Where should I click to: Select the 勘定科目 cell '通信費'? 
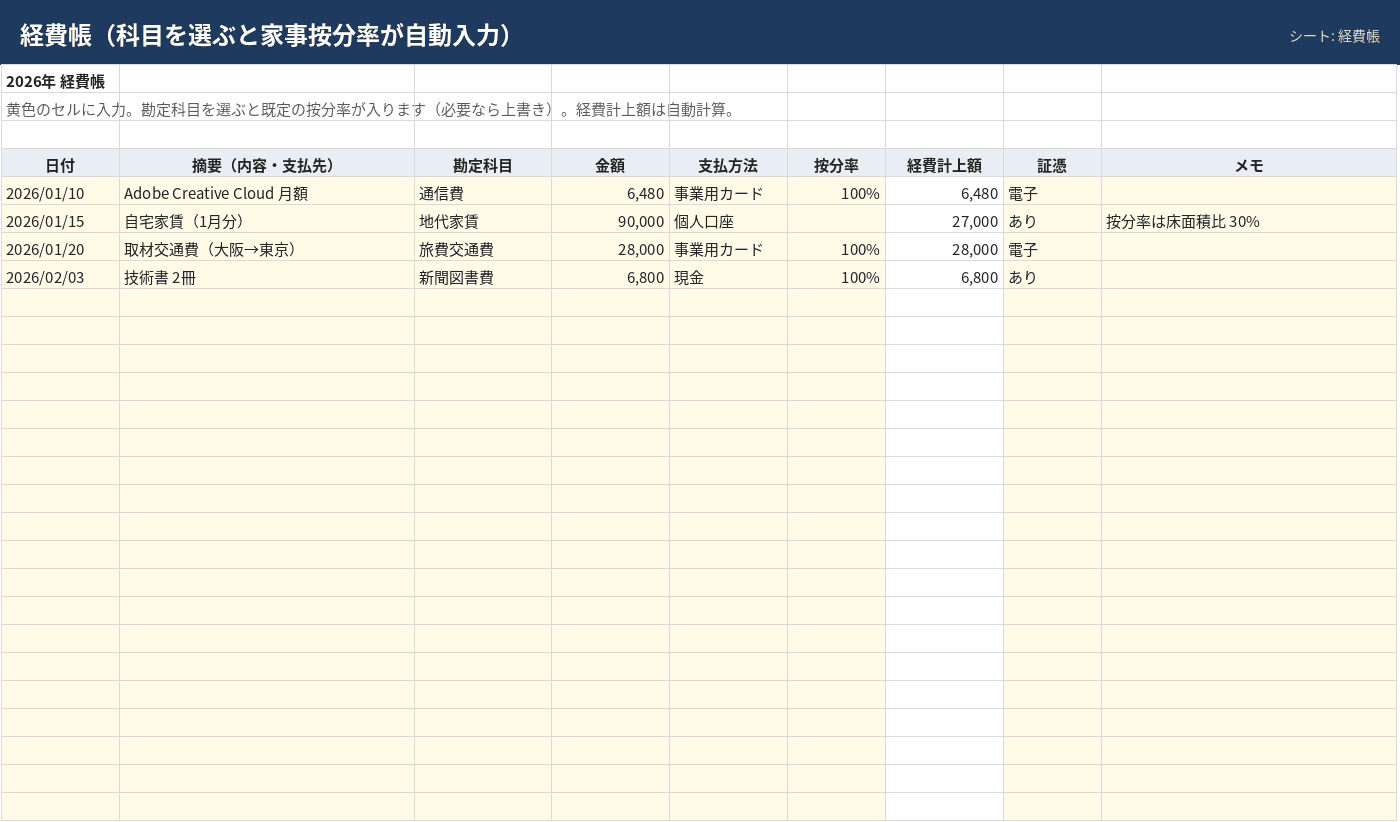click(x=483, y=192)
